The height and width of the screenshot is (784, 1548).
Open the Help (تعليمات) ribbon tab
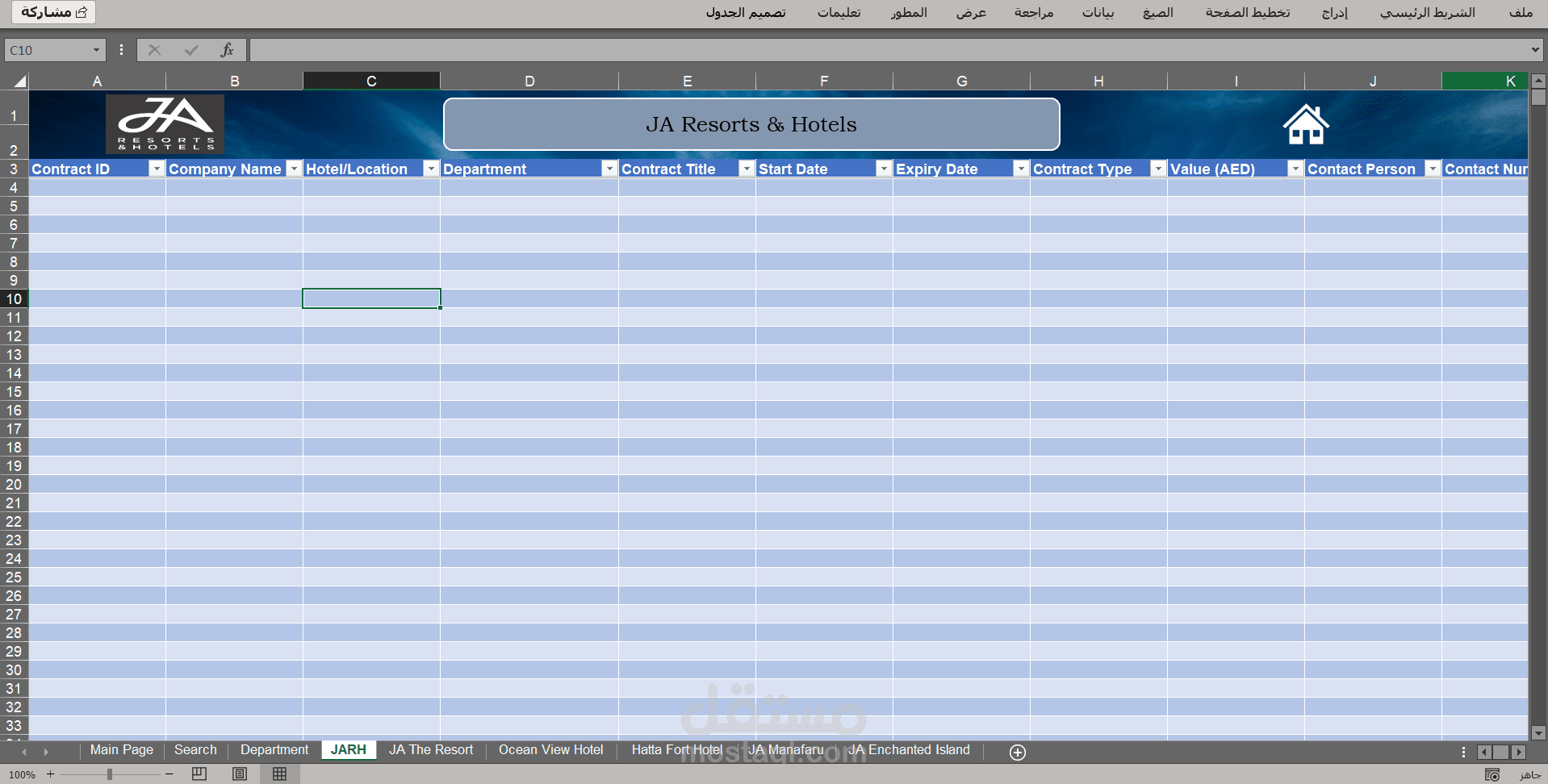[x=839, y=12]
